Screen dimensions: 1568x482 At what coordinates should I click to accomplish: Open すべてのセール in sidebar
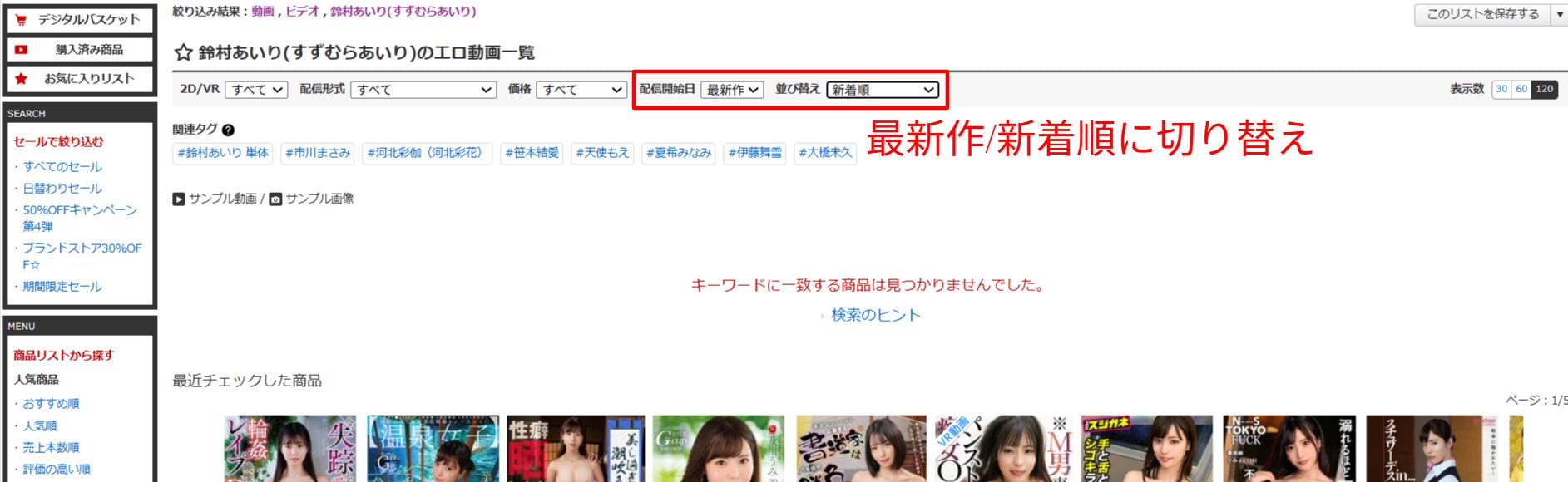(x=62, y=167)
